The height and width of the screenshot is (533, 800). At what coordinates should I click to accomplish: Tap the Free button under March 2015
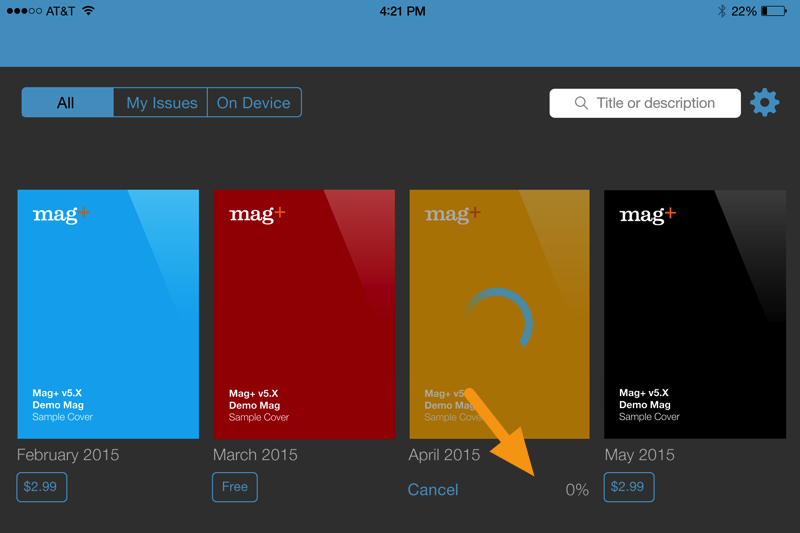[235, 487]
